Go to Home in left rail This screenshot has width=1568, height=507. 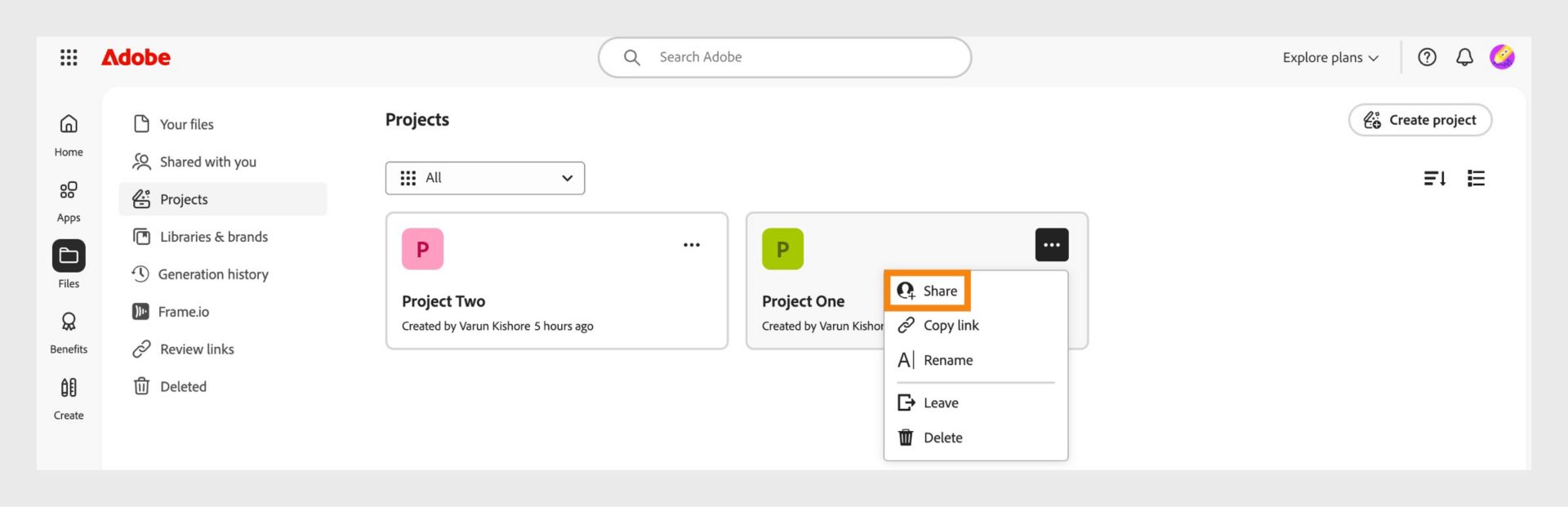point(69,136)
